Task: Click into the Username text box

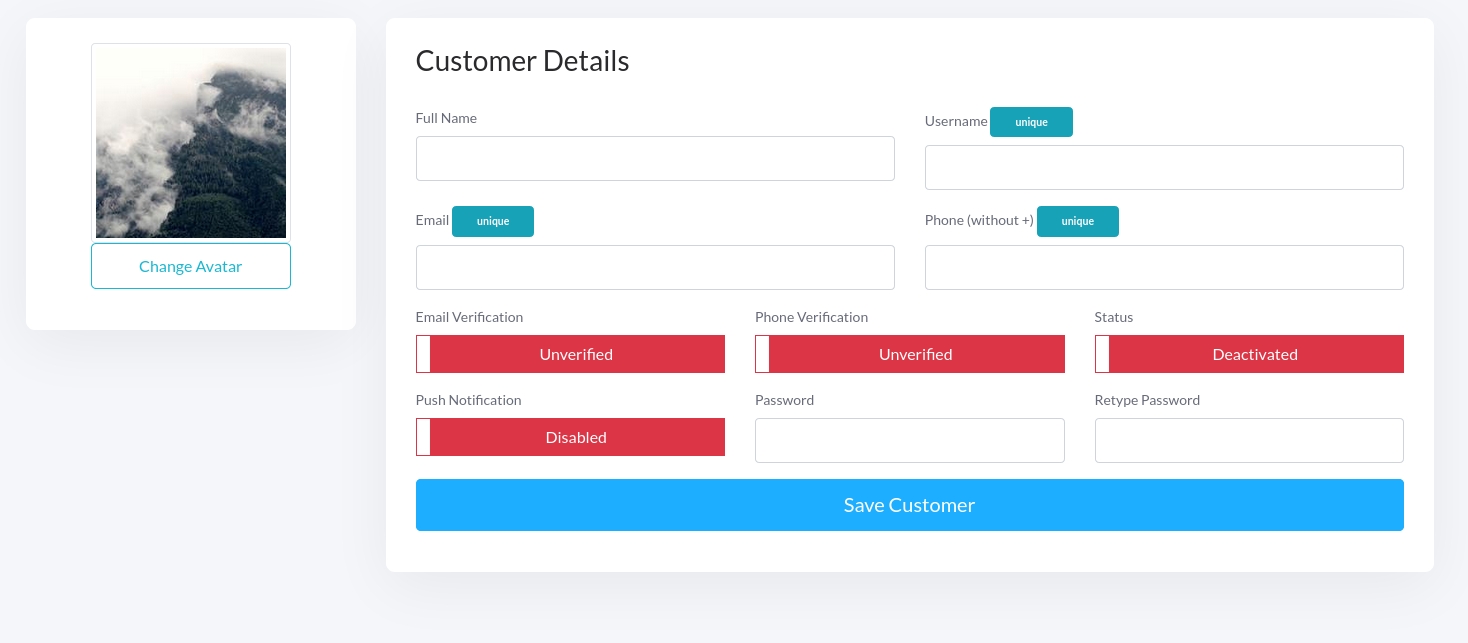Action: 1163,168
